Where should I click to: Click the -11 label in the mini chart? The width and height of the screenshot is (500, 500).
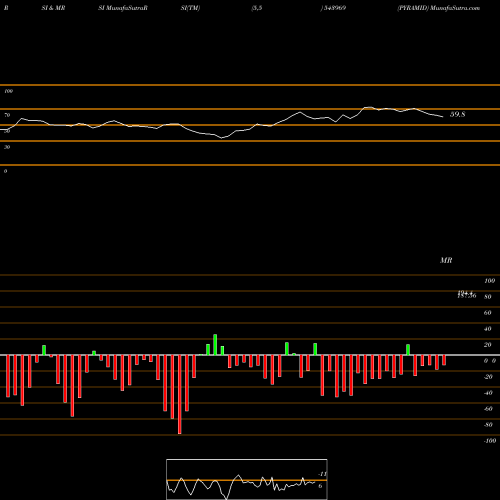322,474
